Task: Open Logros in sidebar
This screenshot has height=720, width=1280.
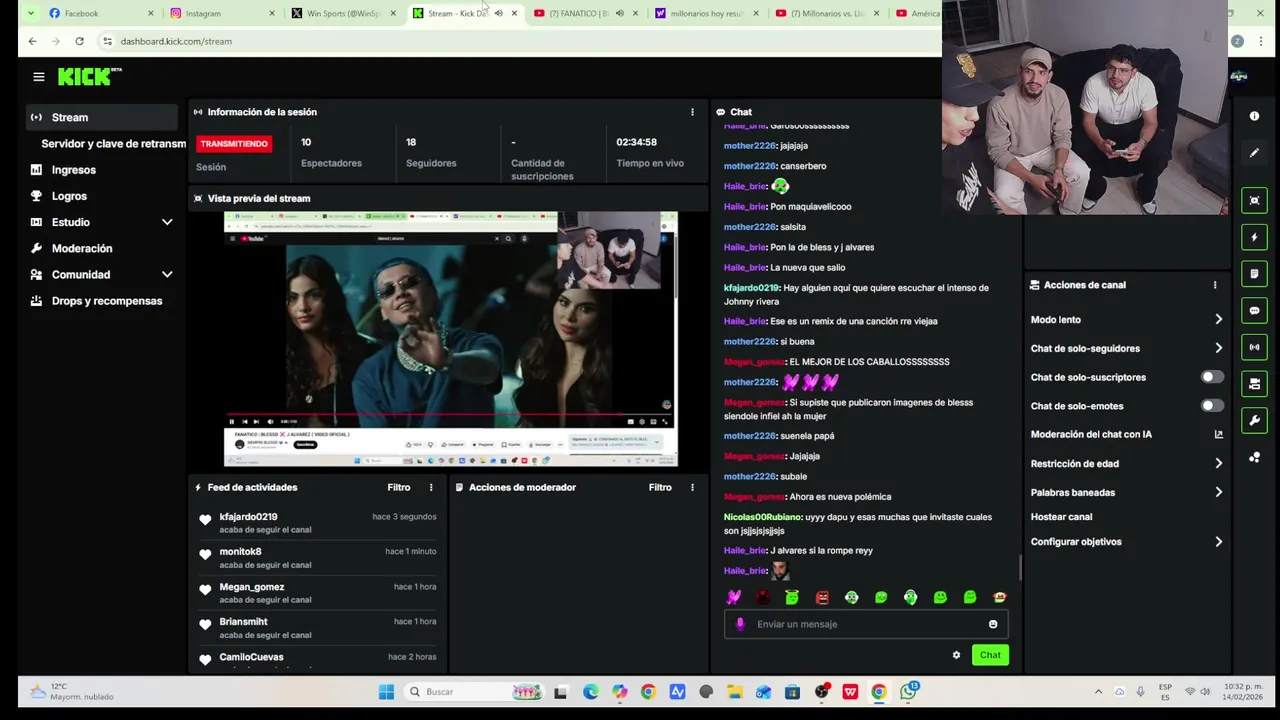Action: tap(69, 196)
